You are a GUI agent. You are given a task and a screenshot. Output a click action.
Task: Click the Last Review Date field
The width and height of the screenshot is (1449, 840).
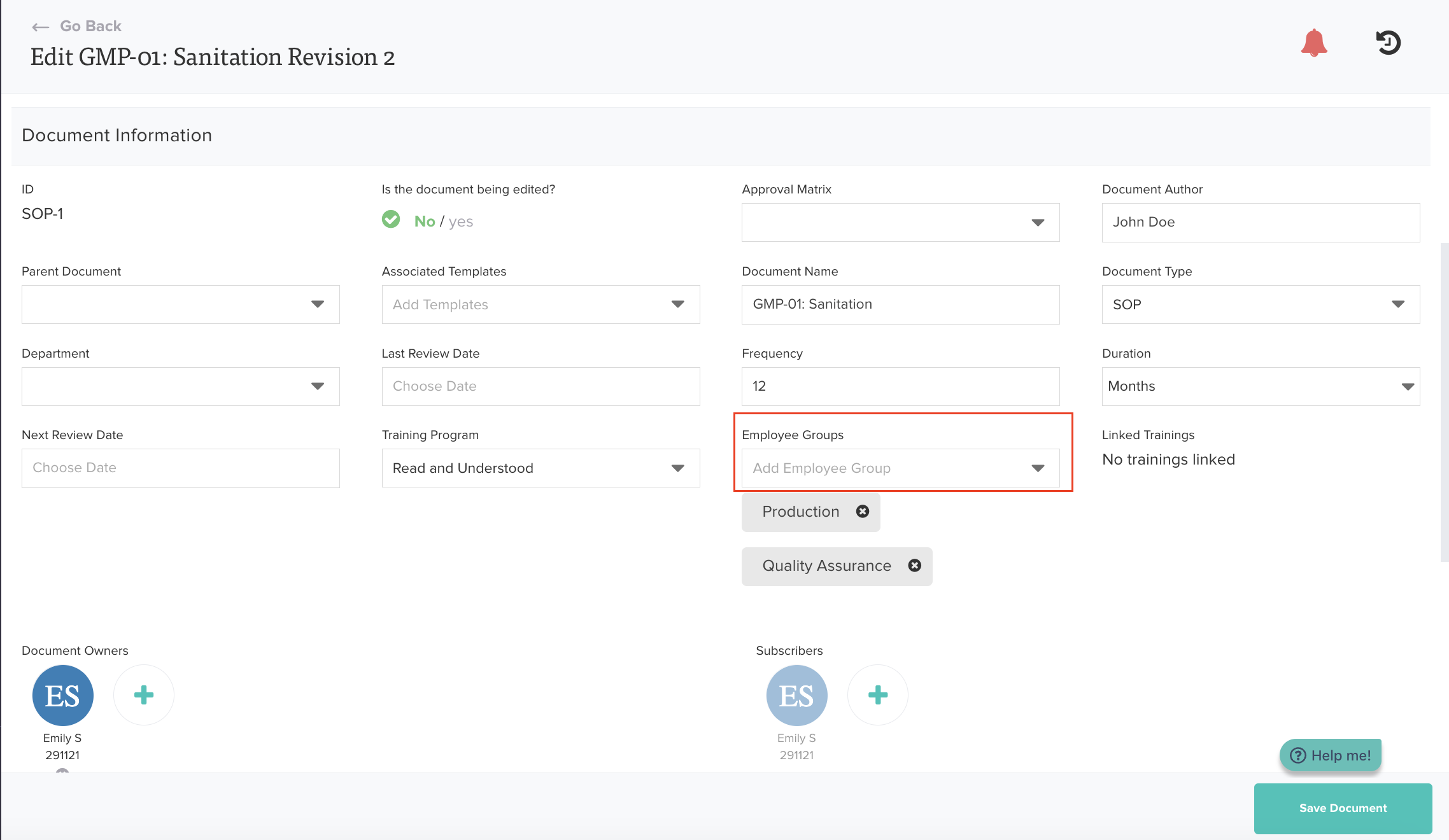tap(541, 386)
